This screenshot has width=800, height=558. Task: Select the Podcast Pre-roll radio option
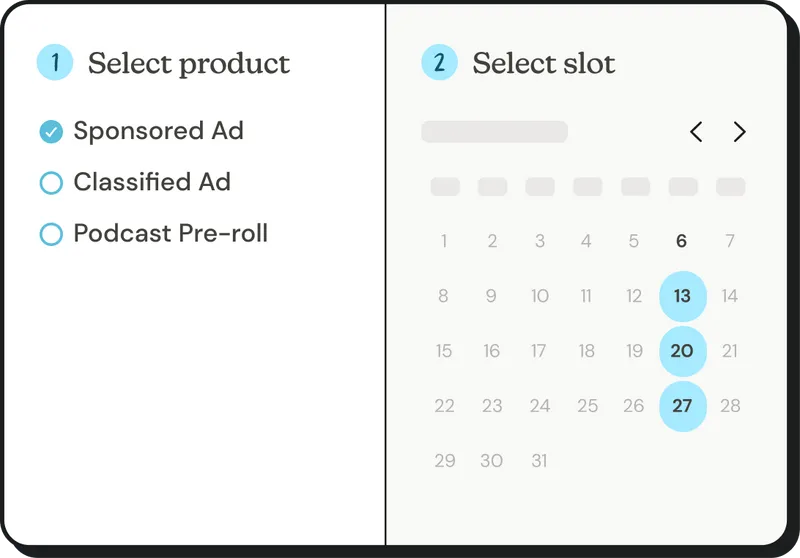[x=51, y=235]
